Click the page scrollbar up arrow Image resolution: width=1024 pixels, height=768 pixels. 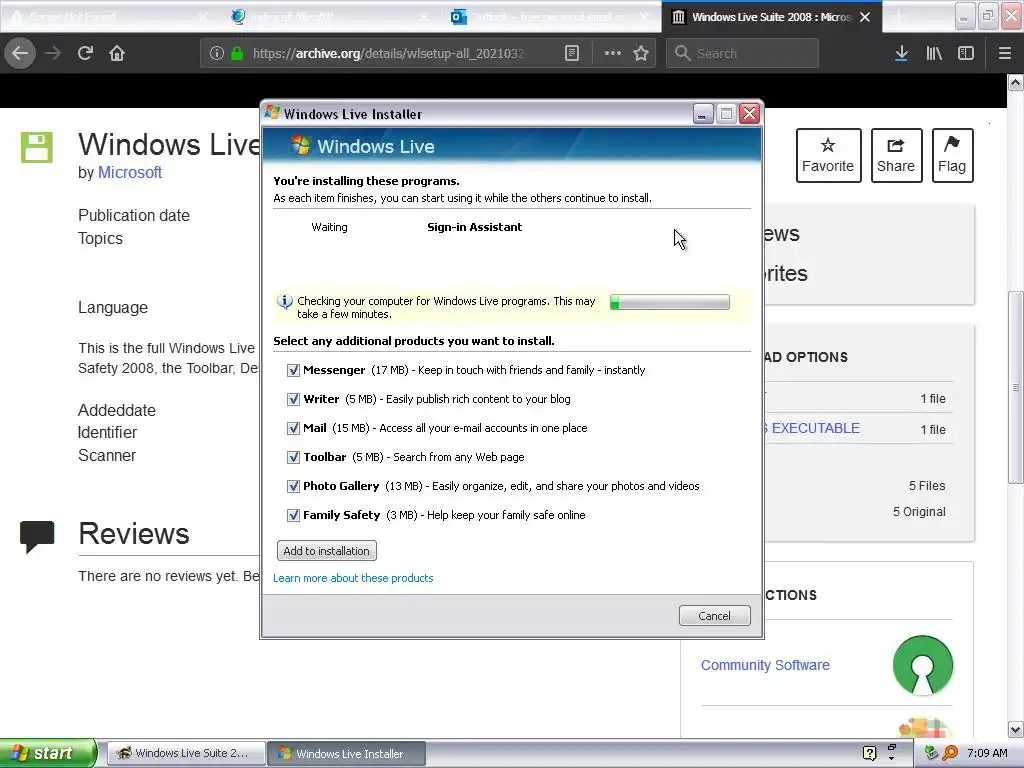point(1015,83)
